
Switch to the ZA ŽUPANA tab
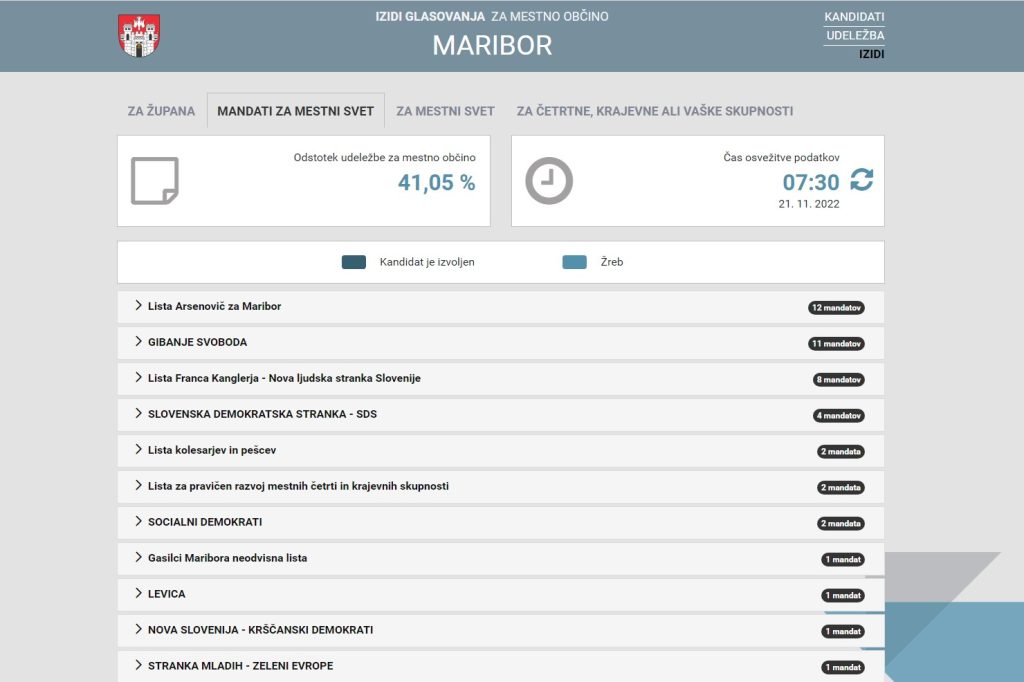(161, 111)
